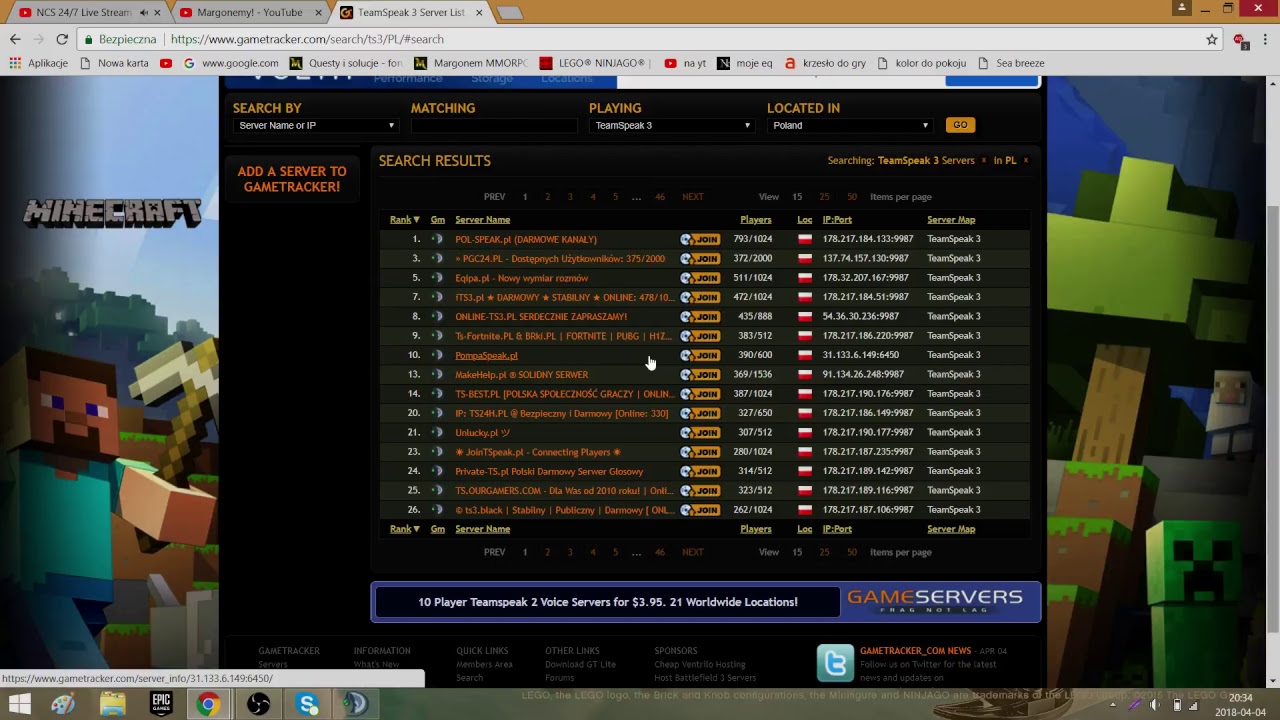Image resolution: width=1280 pixels, height=720 pixels.
Task: Remove the TeamSpeak 3 Servers search filter
Action: (x=983, y=160)
